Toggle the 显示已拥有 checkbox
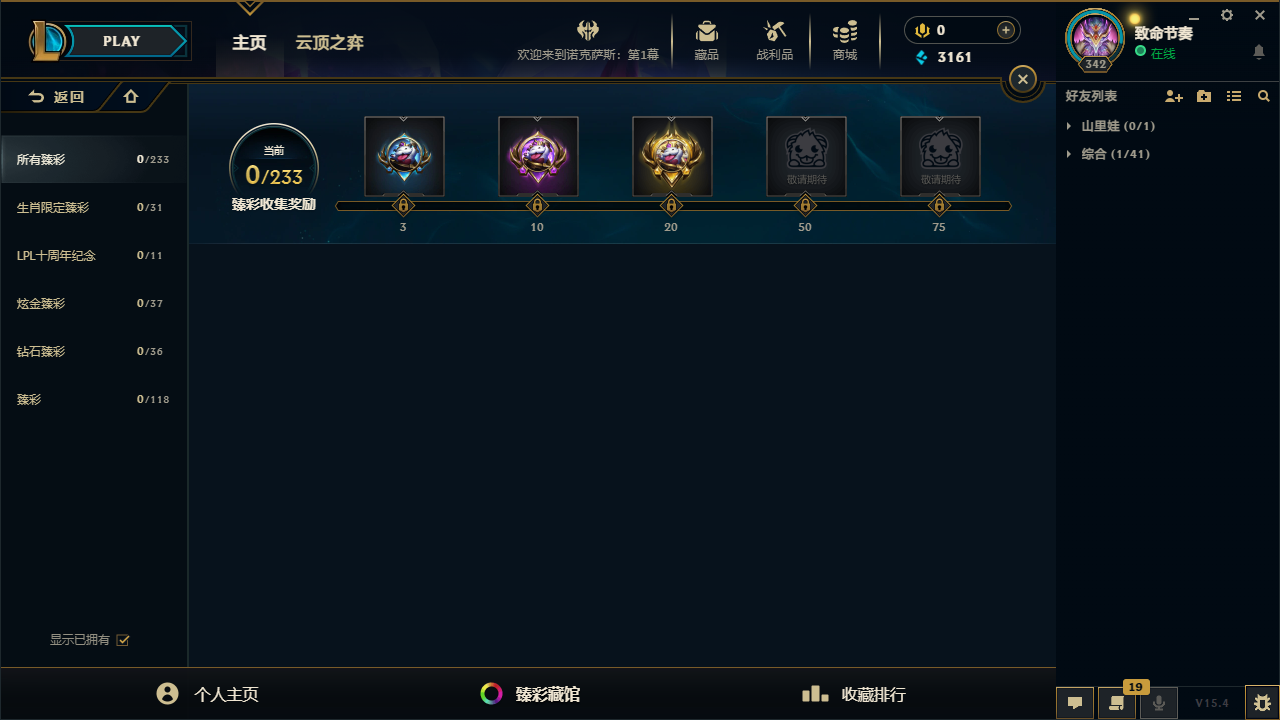 point(123,640)
